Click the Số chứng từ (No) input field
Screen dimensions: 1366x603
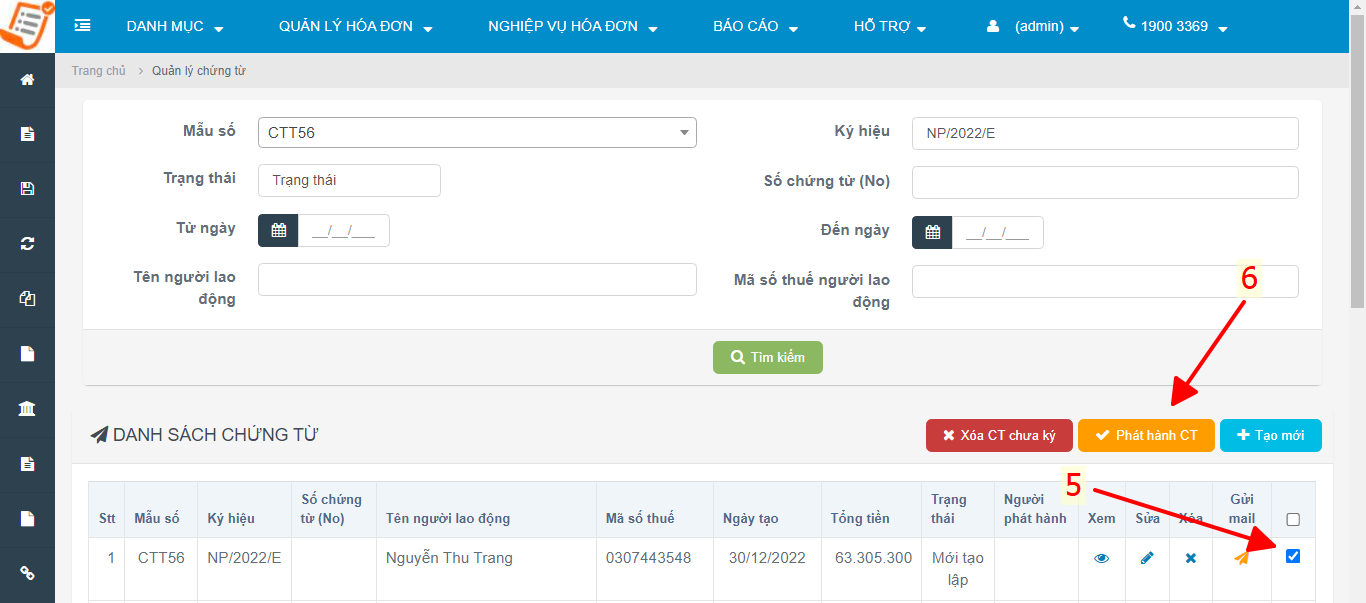coord(1104,183)
